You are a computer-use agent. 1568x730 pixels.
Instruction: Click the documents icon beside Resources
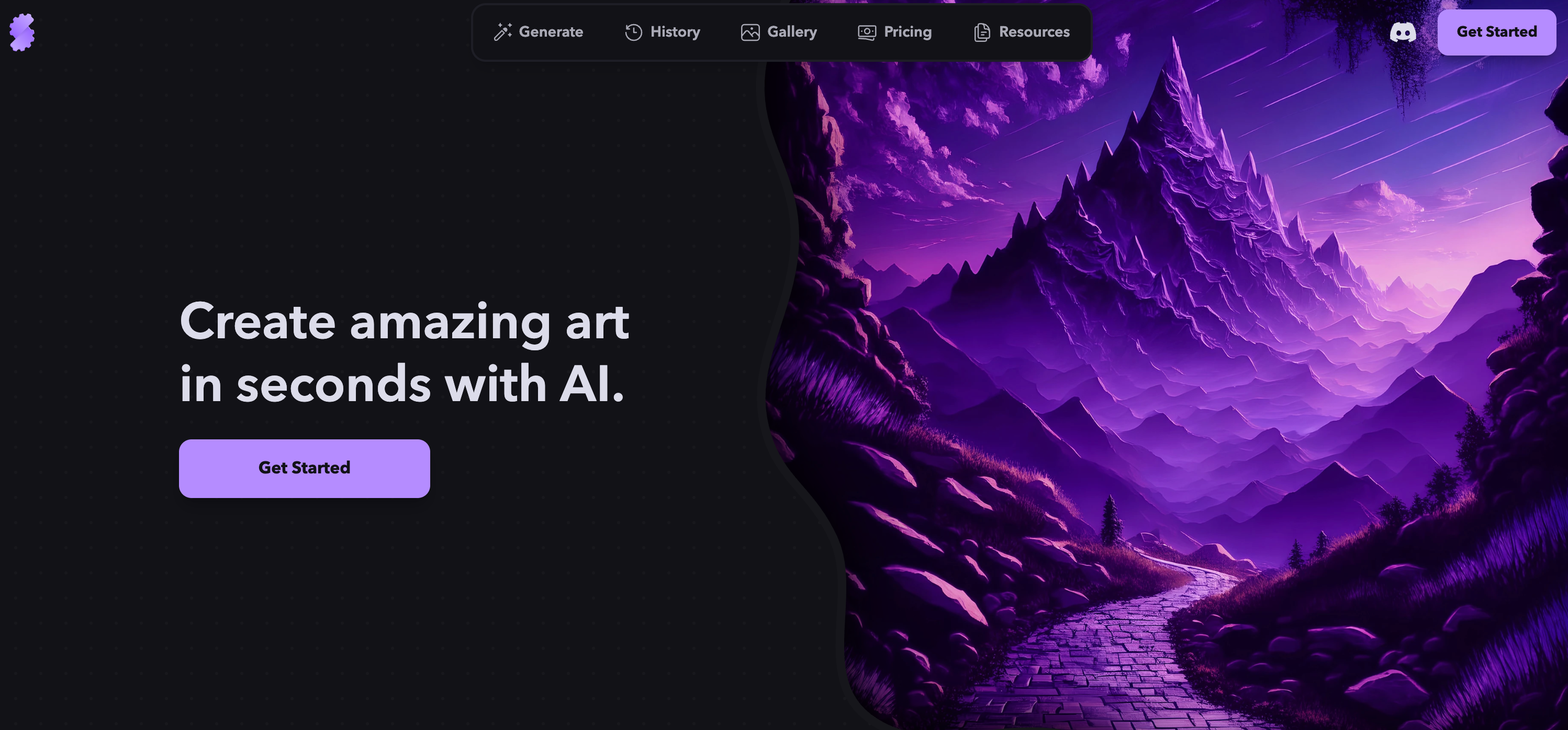[982, 32]
